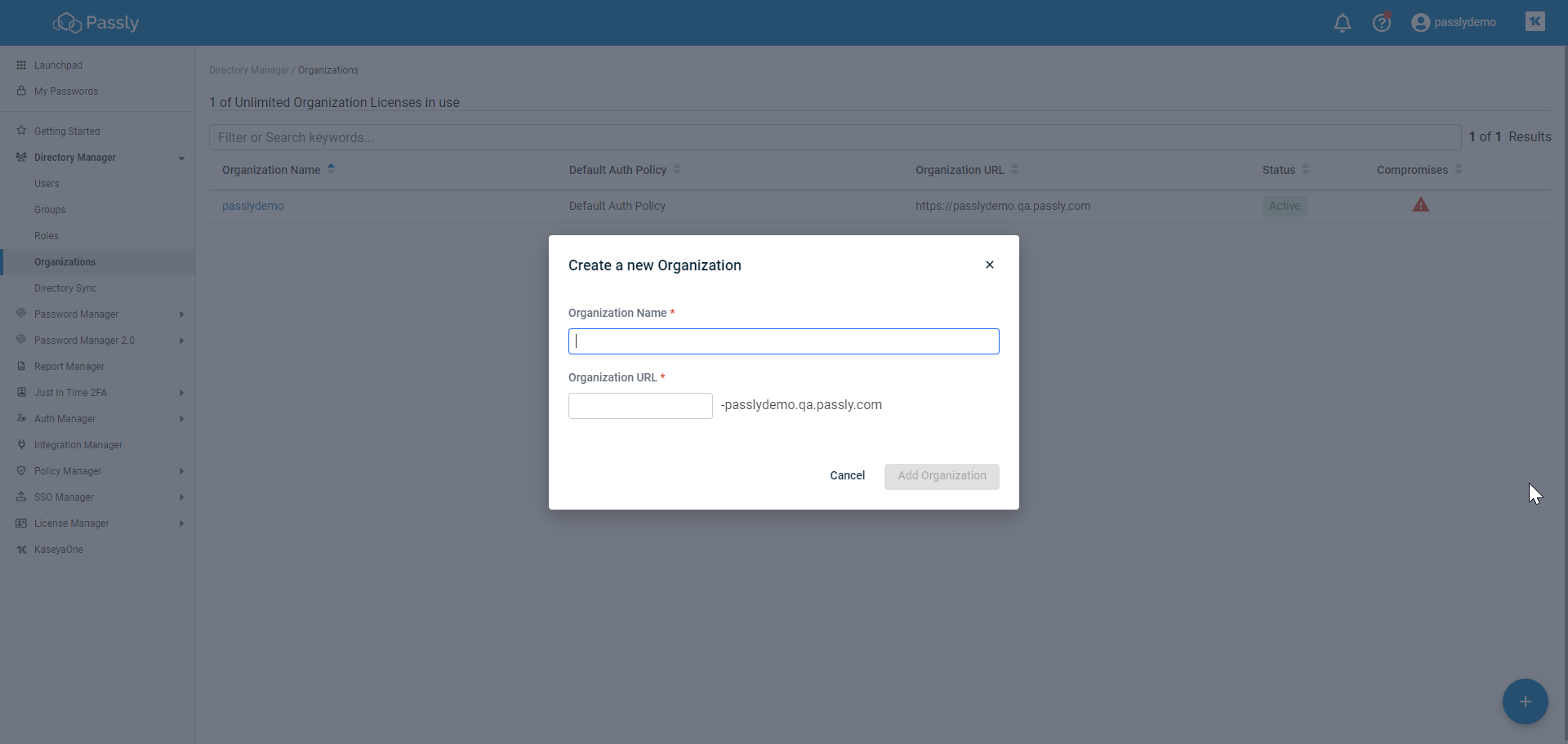Viewport: 1568px width, 744px height.
Task: Click the Organizations breadcrumb text
Action: point(328,70)
